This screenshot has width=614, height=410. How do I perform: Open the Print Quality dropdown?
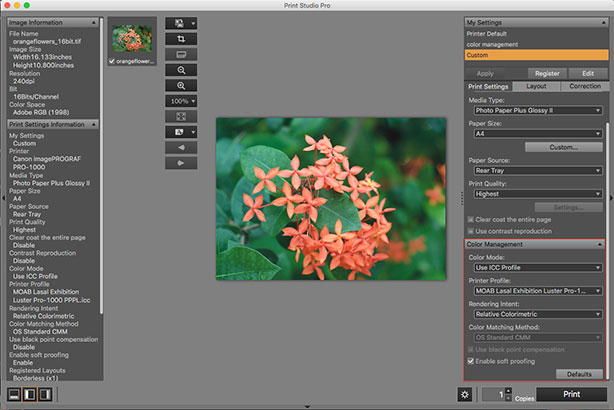click(538, 194)
